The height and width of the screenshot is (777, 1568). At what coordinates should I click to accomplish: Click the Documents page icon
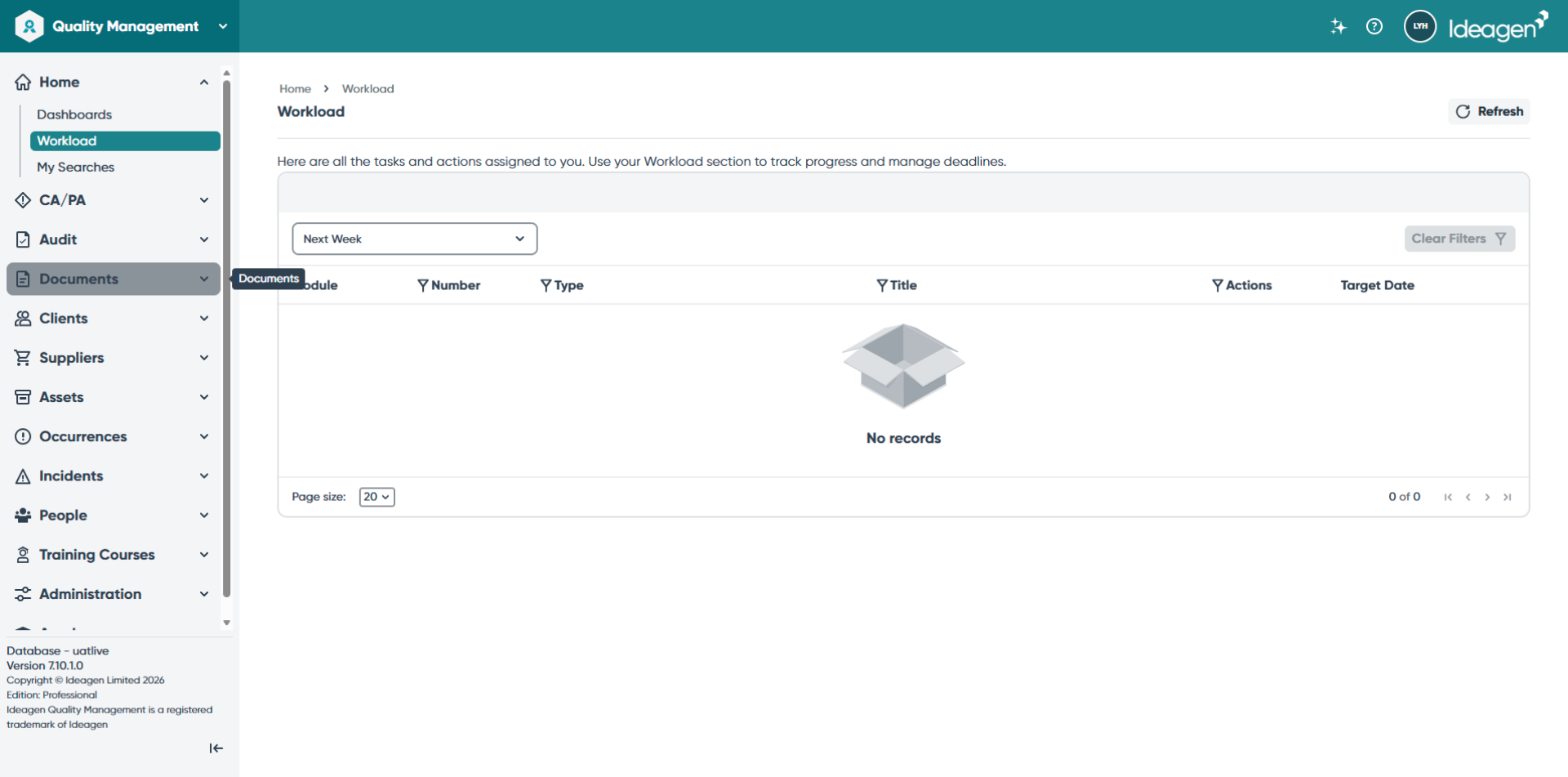coord(23,279)
